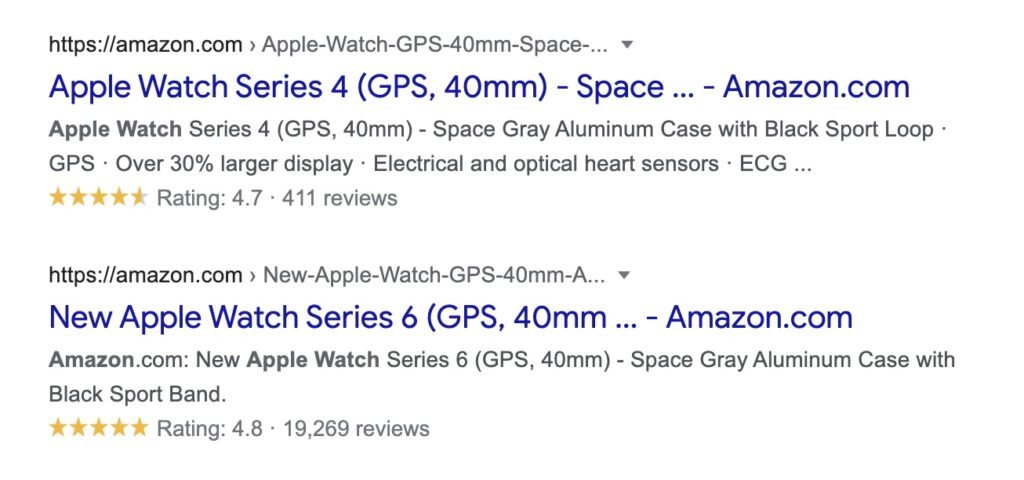This screenshot has height=480, width=1024.
Task: Click "Over 30% larger display" snippet text
Action: tap(234, 164)
